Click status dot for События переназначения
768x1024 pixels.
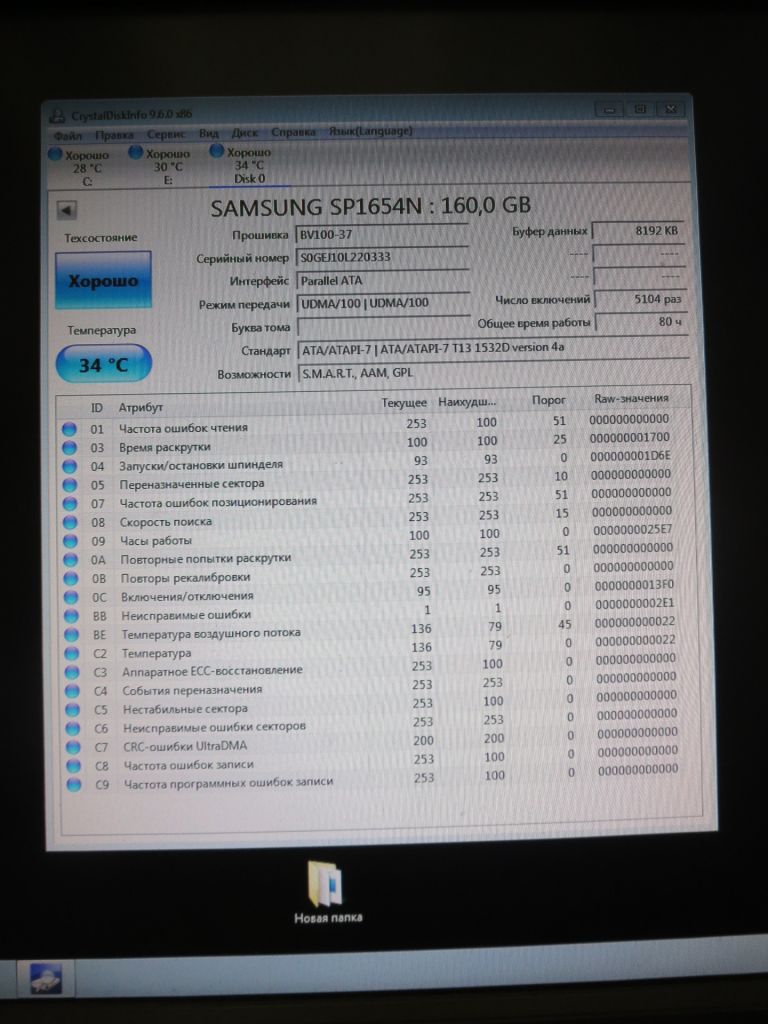(x=72, y=691)
